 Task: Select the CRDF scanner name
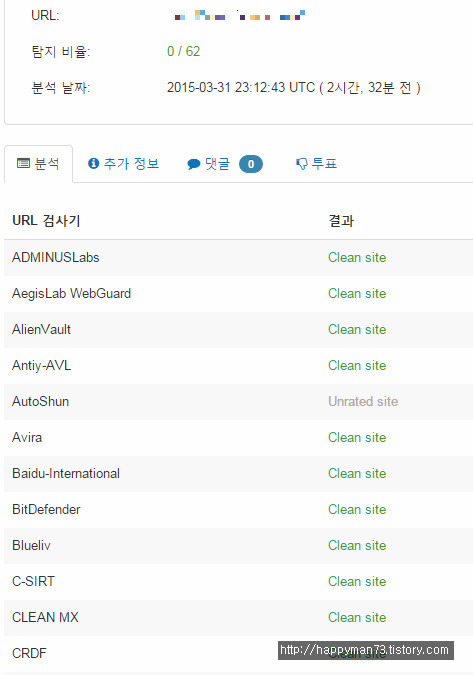[x=29, y=653]
